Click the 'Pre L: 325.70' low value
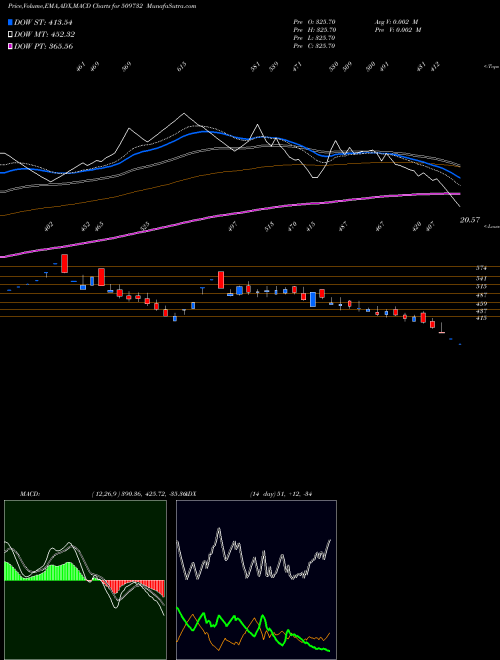The width and height of the screenshot is (500, 660). [314, 38]
